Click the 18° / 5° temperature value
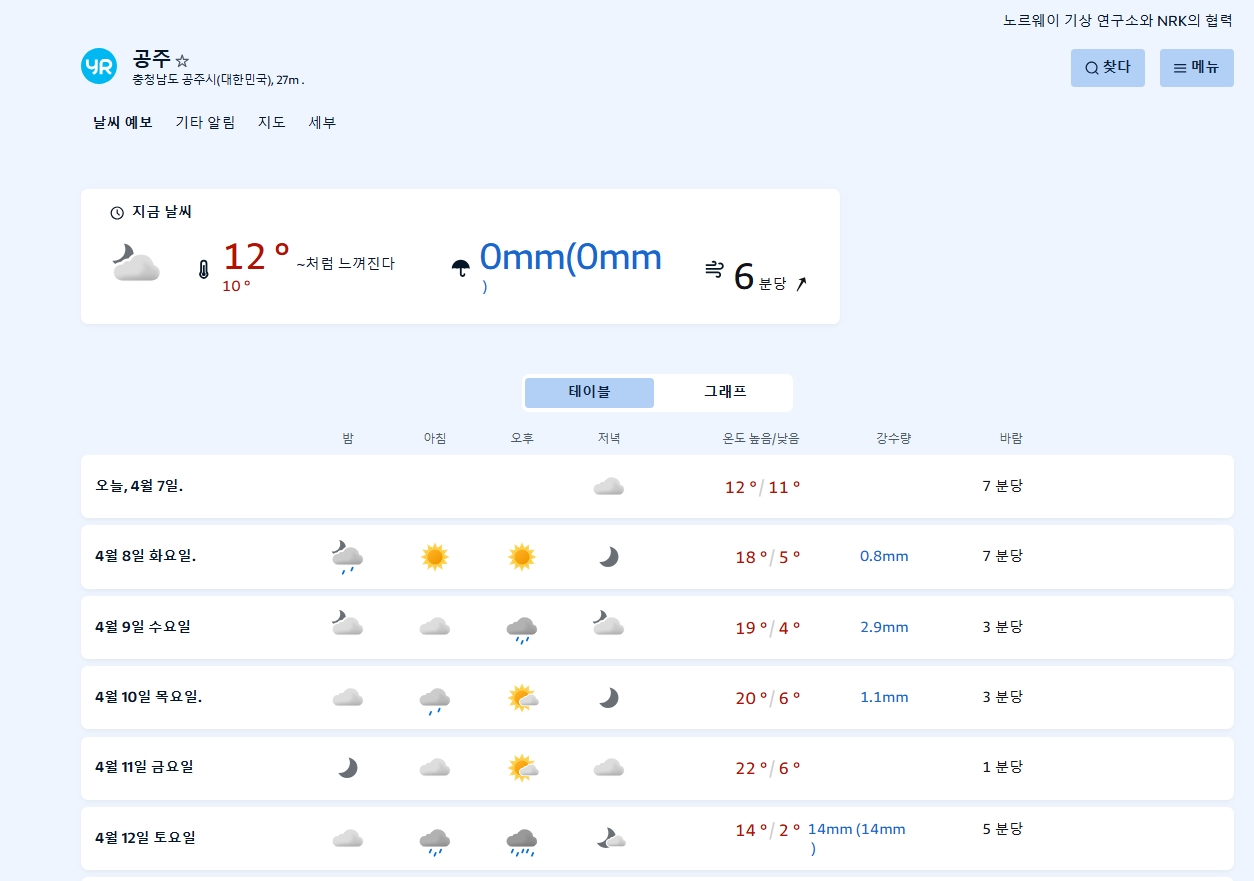This screenshot has width=1254, height=881. tap(767, 557)
